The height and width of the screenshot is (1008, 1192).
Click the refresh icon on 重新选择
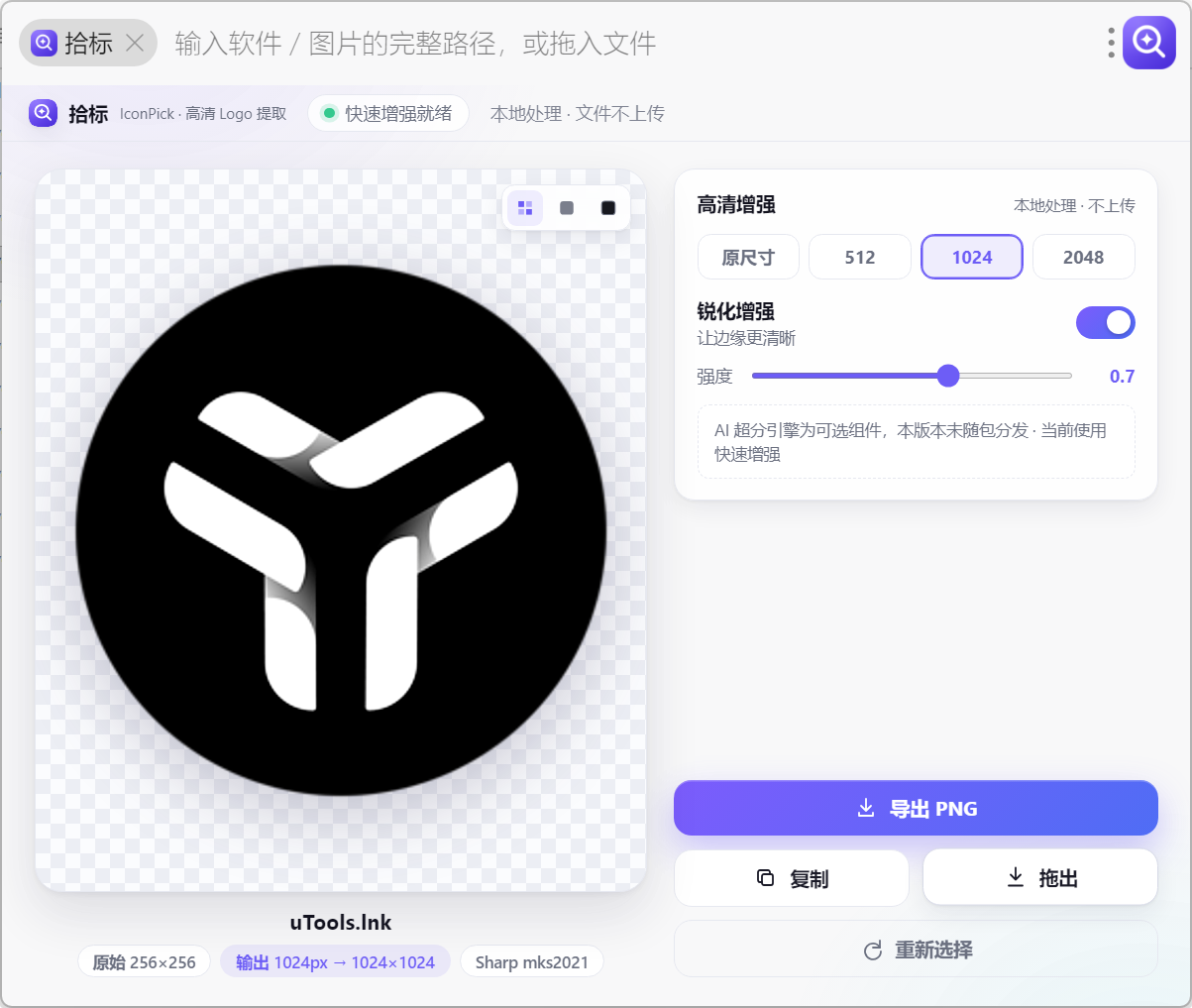[873, 951]
